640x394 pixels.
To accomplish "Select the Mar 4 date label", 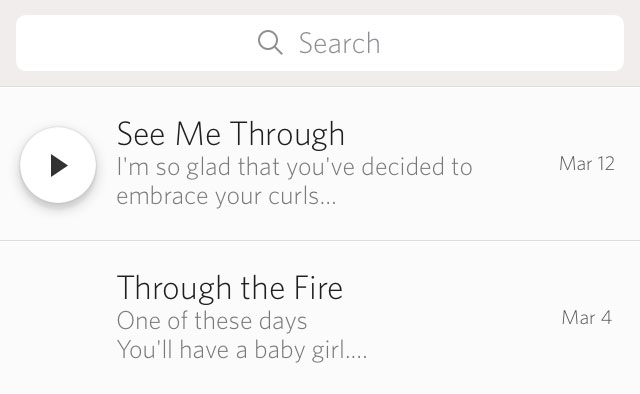I will (587, 317).
